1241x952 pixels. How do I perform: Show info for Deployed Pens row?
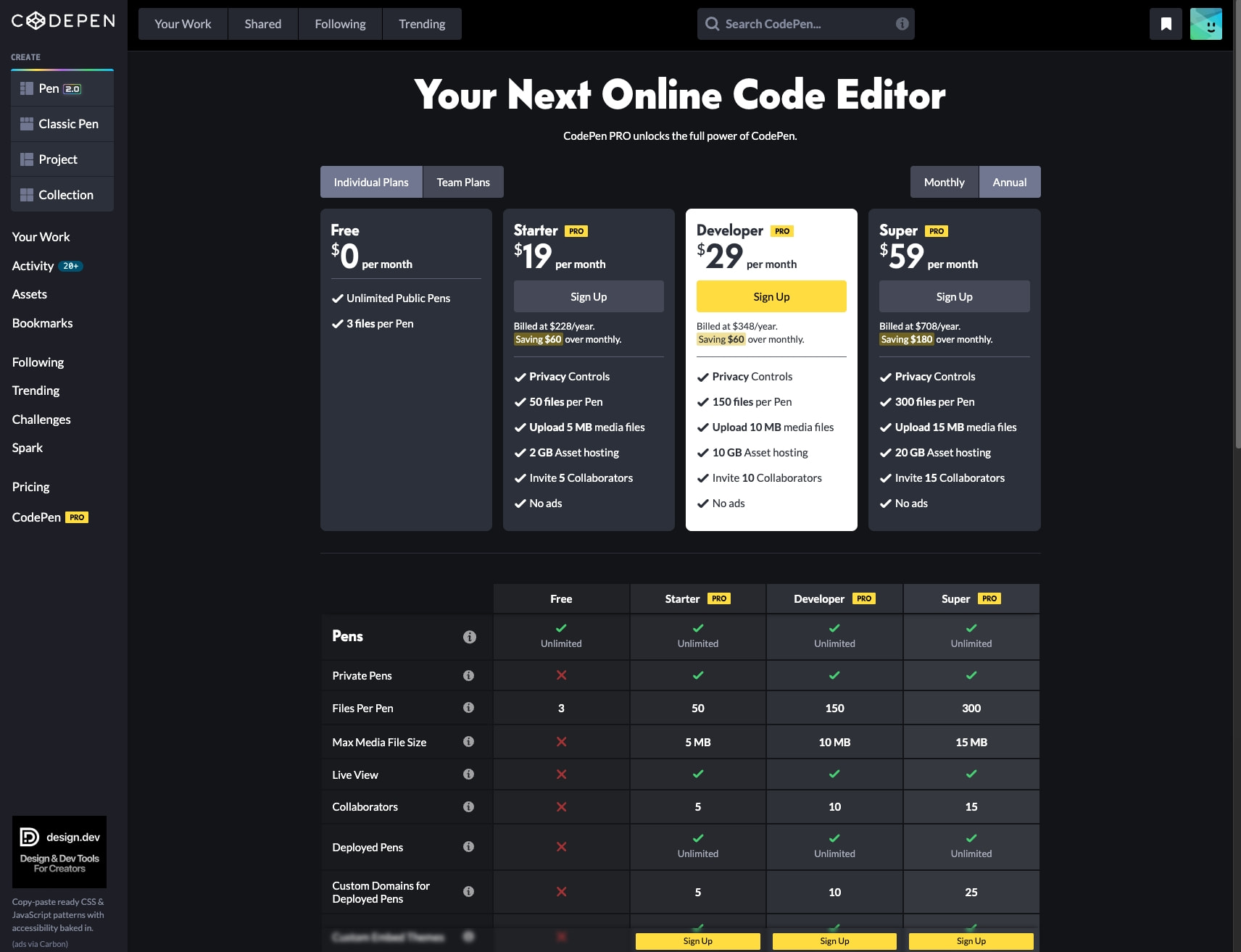pos(468,846)
